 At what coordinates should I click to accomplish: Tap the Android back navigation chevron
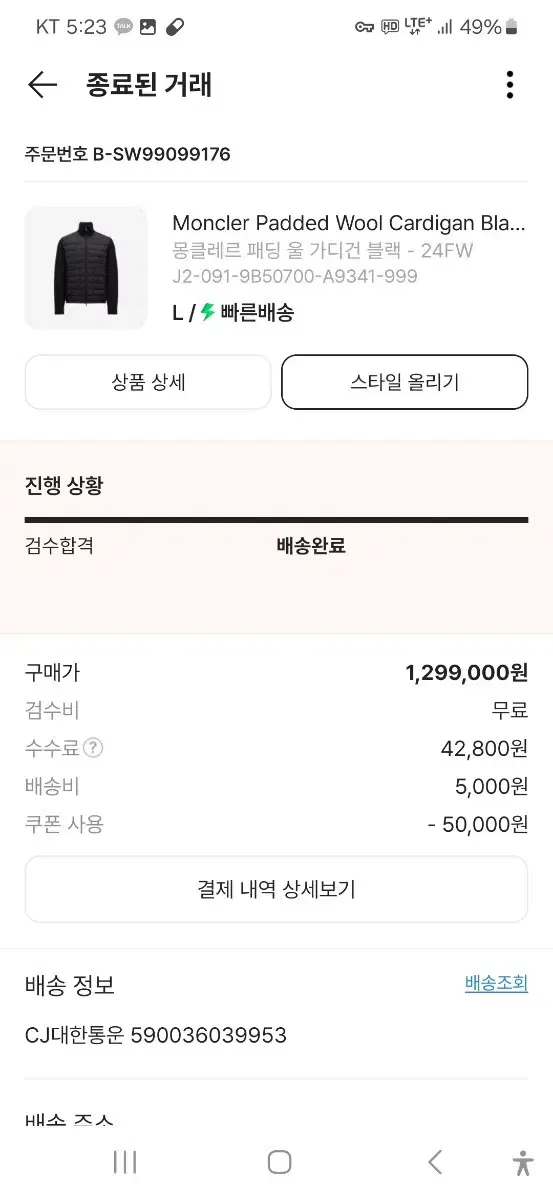(434, 1162)
